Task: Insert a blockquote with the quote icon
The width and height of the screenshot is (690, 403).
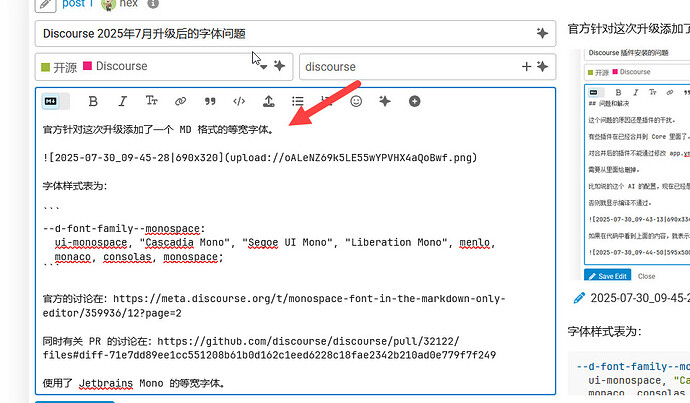Action: (210, 102)
